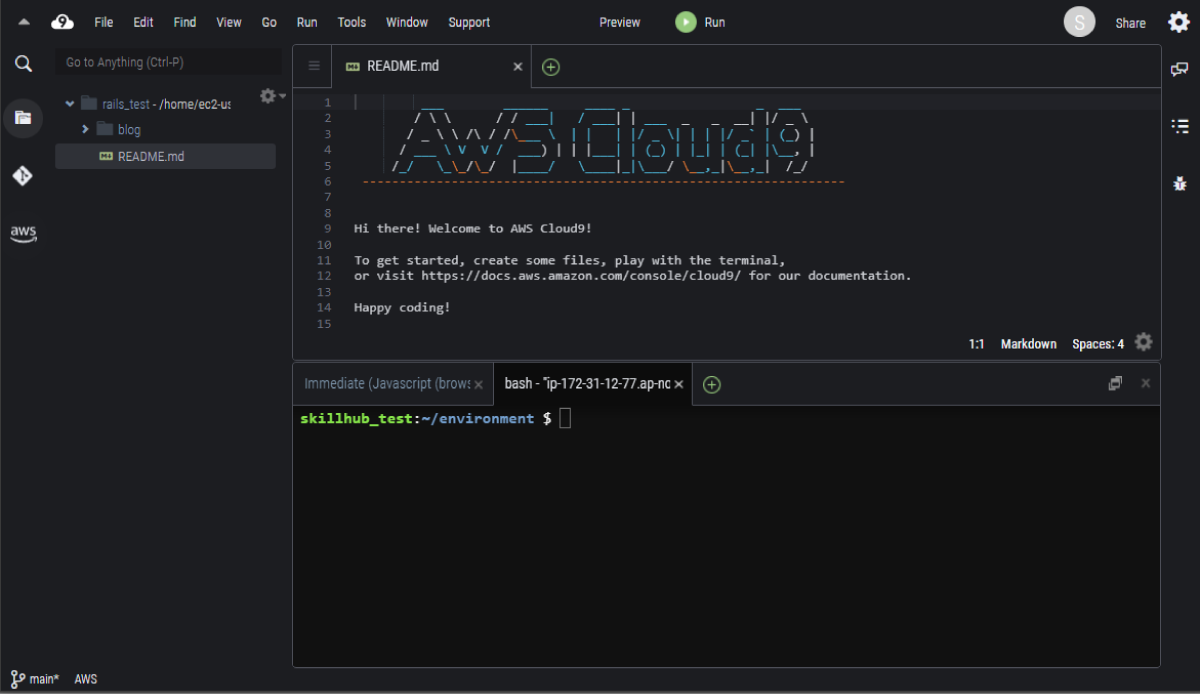Screen dimensions: 1200x694
Task: Click the 1:1 cursor position indicator
Action: pos(977,344)
